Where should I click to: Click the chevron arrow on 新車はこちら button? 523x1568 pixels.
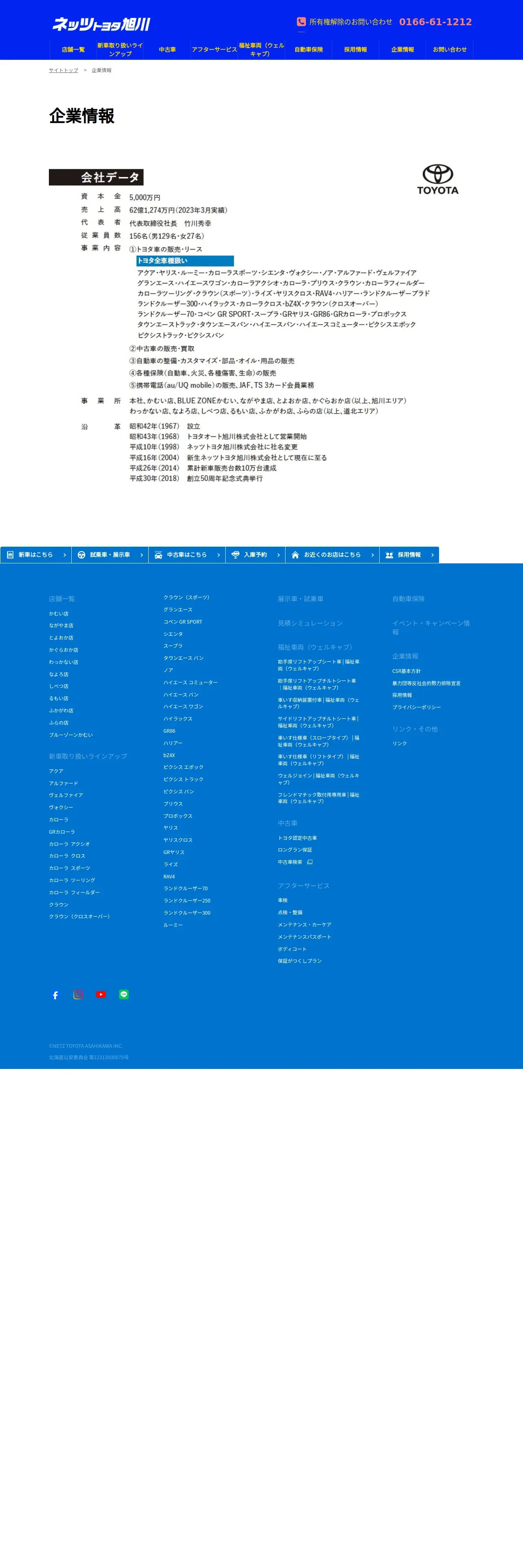coord(64,555)
